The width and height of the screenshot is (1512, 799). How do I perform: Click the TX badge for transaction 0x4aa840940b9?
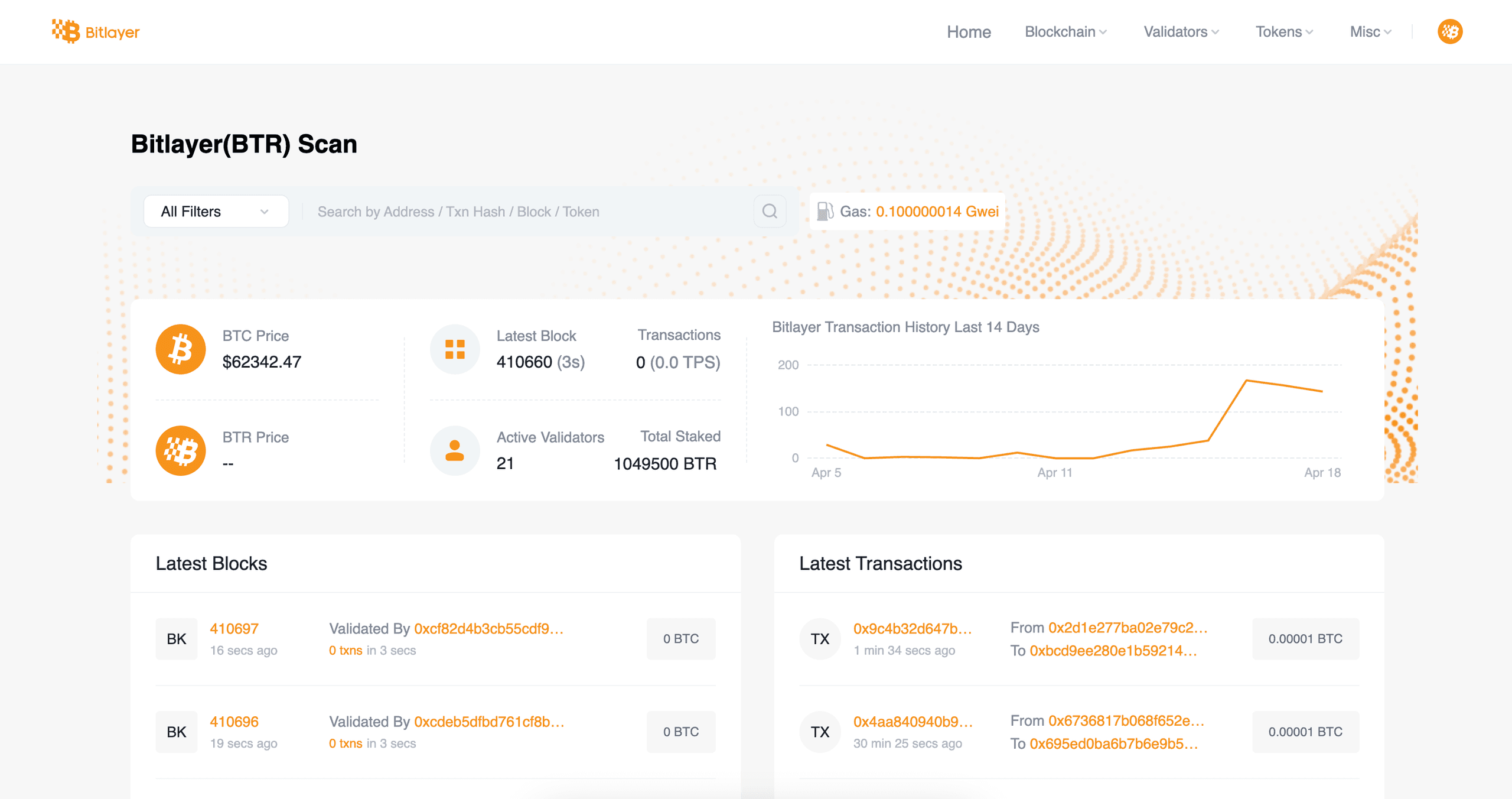click(820, 732)
